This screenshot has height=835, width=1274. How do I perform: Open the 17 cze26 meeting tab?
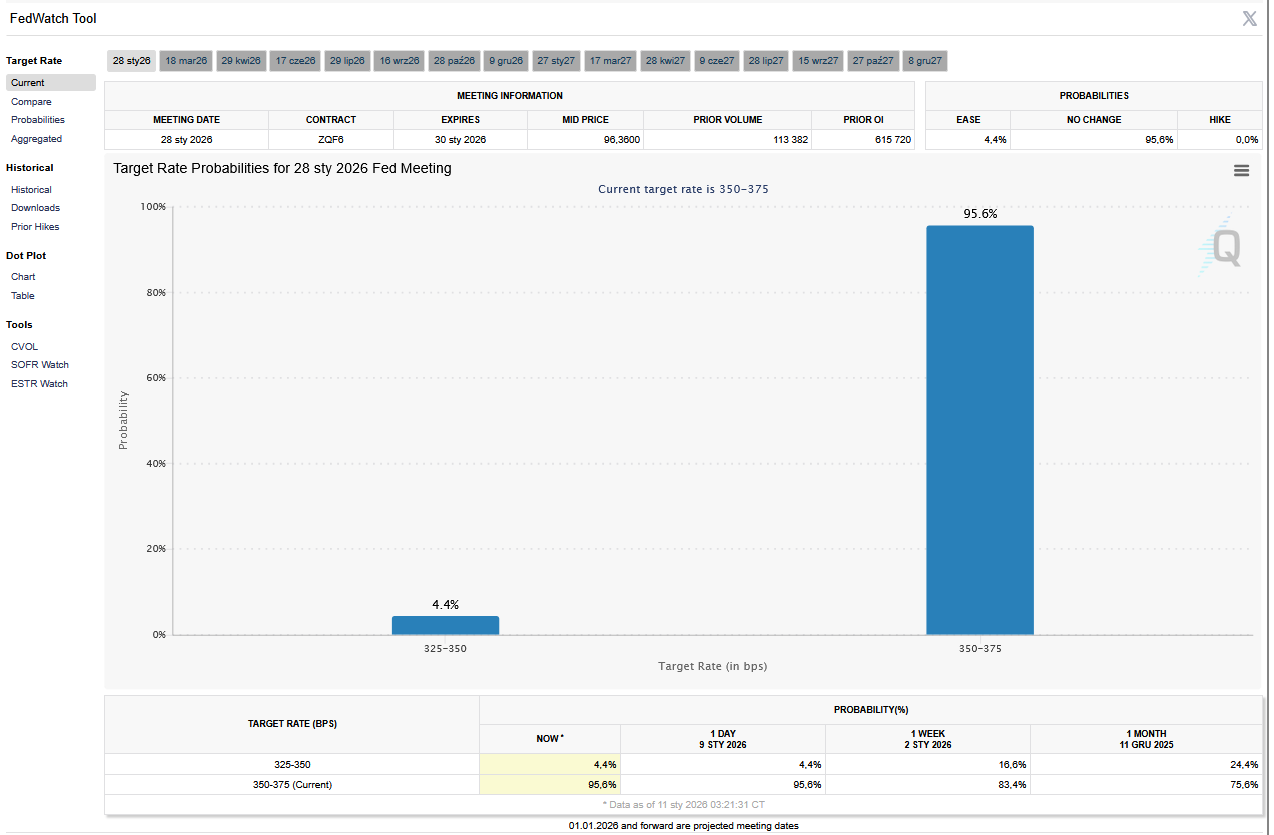295,61
